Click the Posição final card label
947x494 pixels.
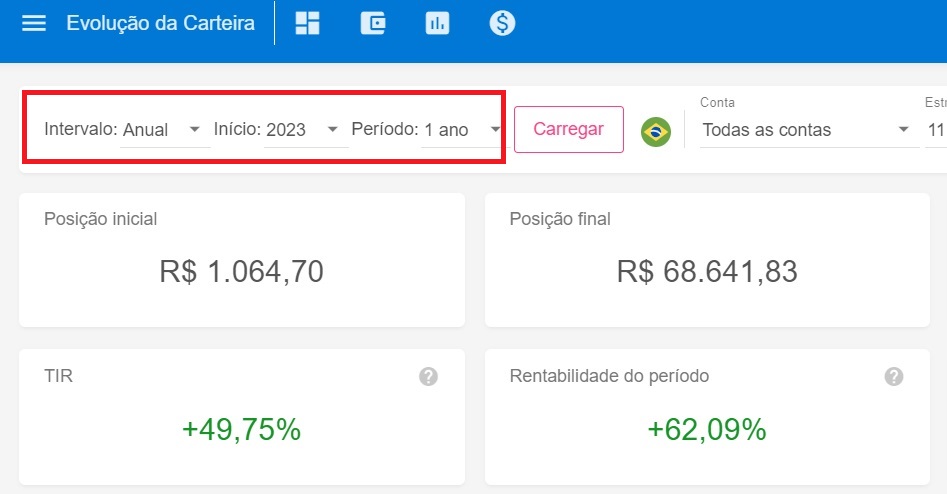(560, 219)
